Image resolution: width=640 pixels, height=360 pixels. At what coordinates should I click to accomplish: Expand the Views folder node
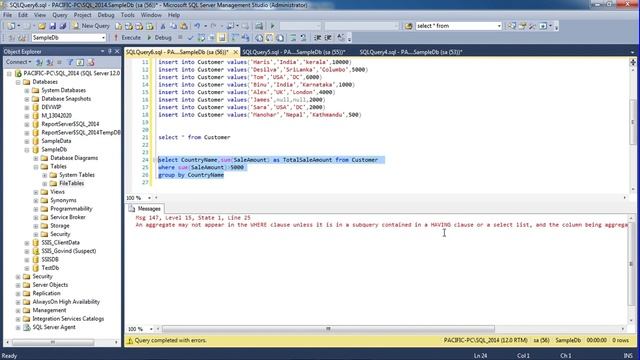coord(36,192)
